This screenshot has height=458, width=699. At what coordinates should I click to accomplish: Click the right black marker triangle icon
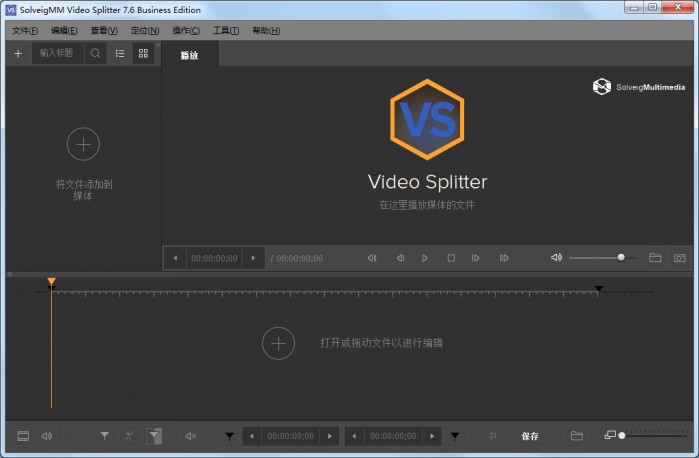(455, 436)
